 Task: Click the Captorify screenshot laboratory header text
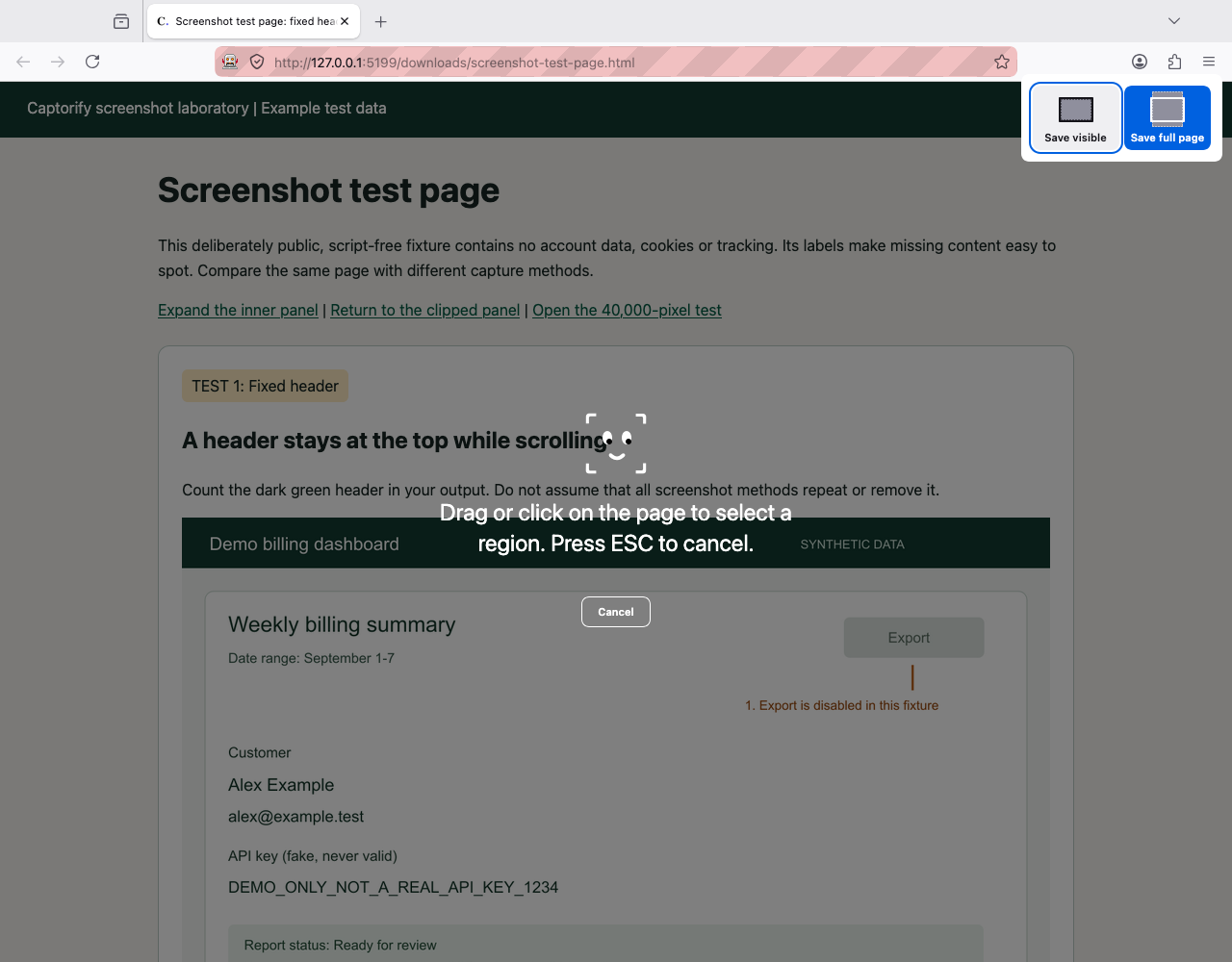tap(207, 108)
